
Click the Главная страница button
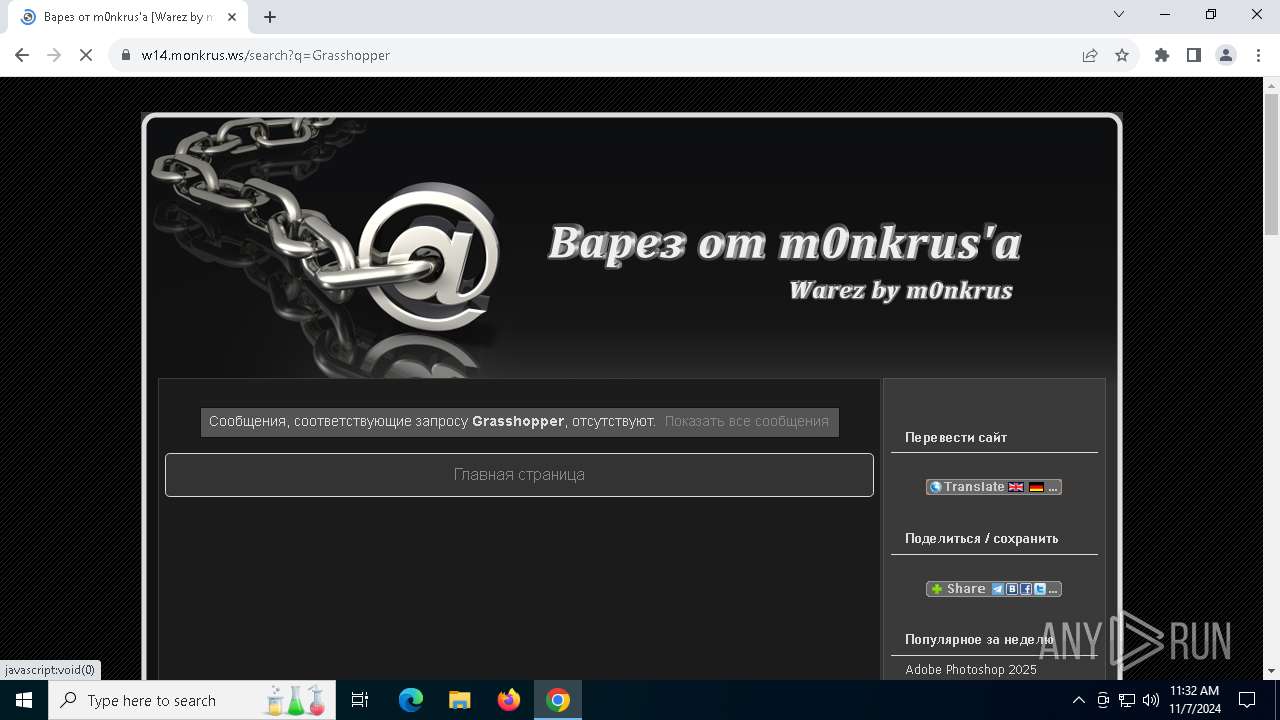coord(519,475)
